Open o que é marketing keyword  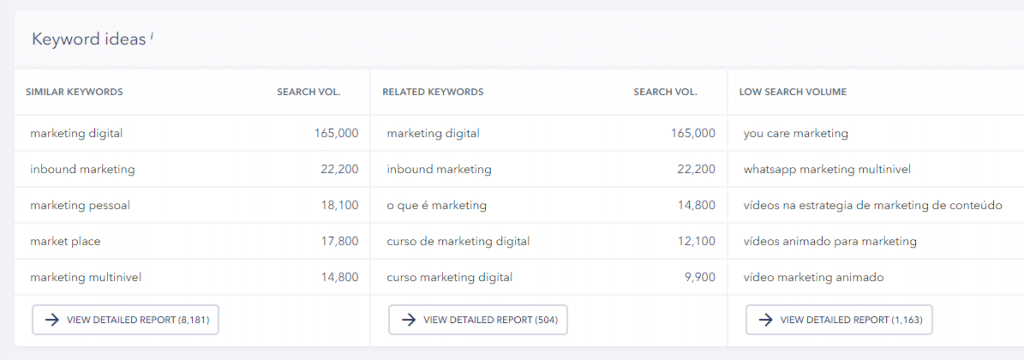point(436,205)
